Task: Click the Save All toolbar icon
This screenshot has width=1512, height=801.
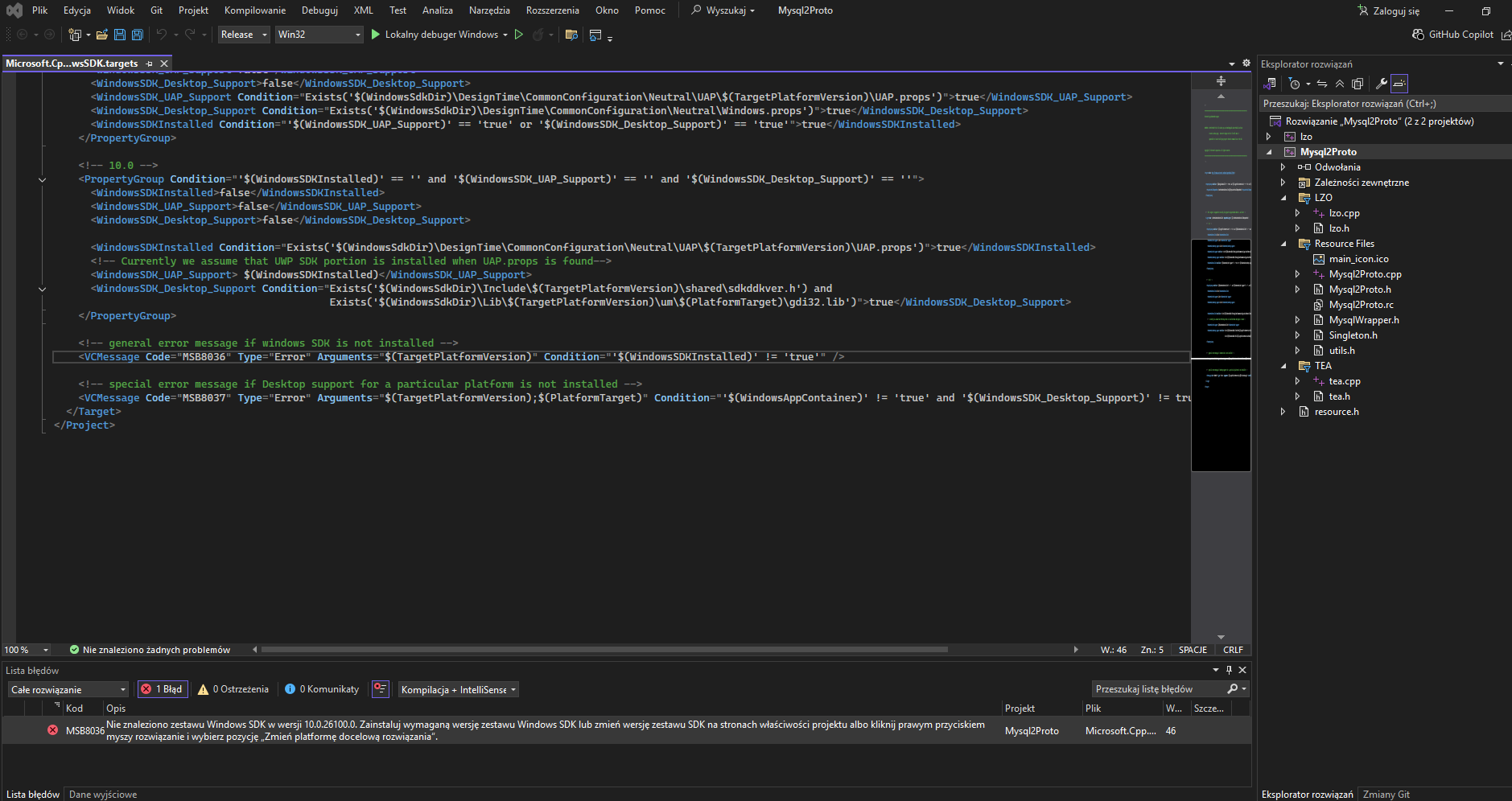Action: click(x=137, y=35)
